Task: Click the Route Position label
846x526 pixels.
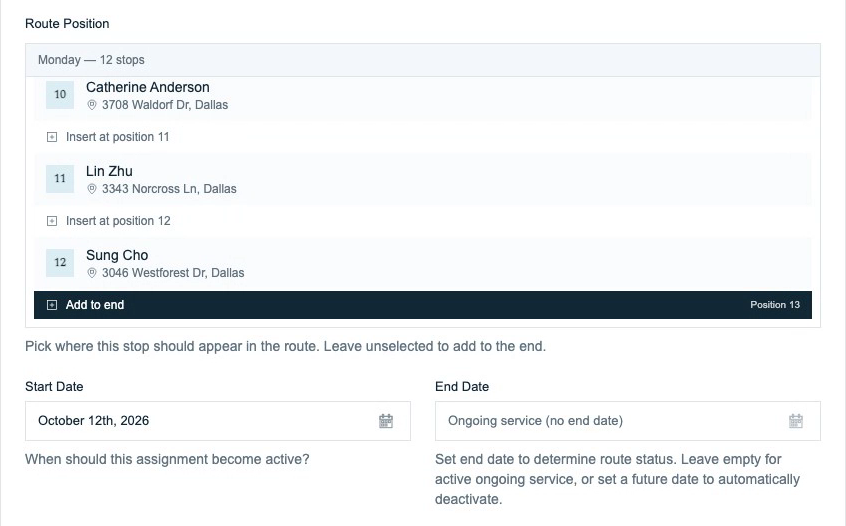Action: click(67, 24)
